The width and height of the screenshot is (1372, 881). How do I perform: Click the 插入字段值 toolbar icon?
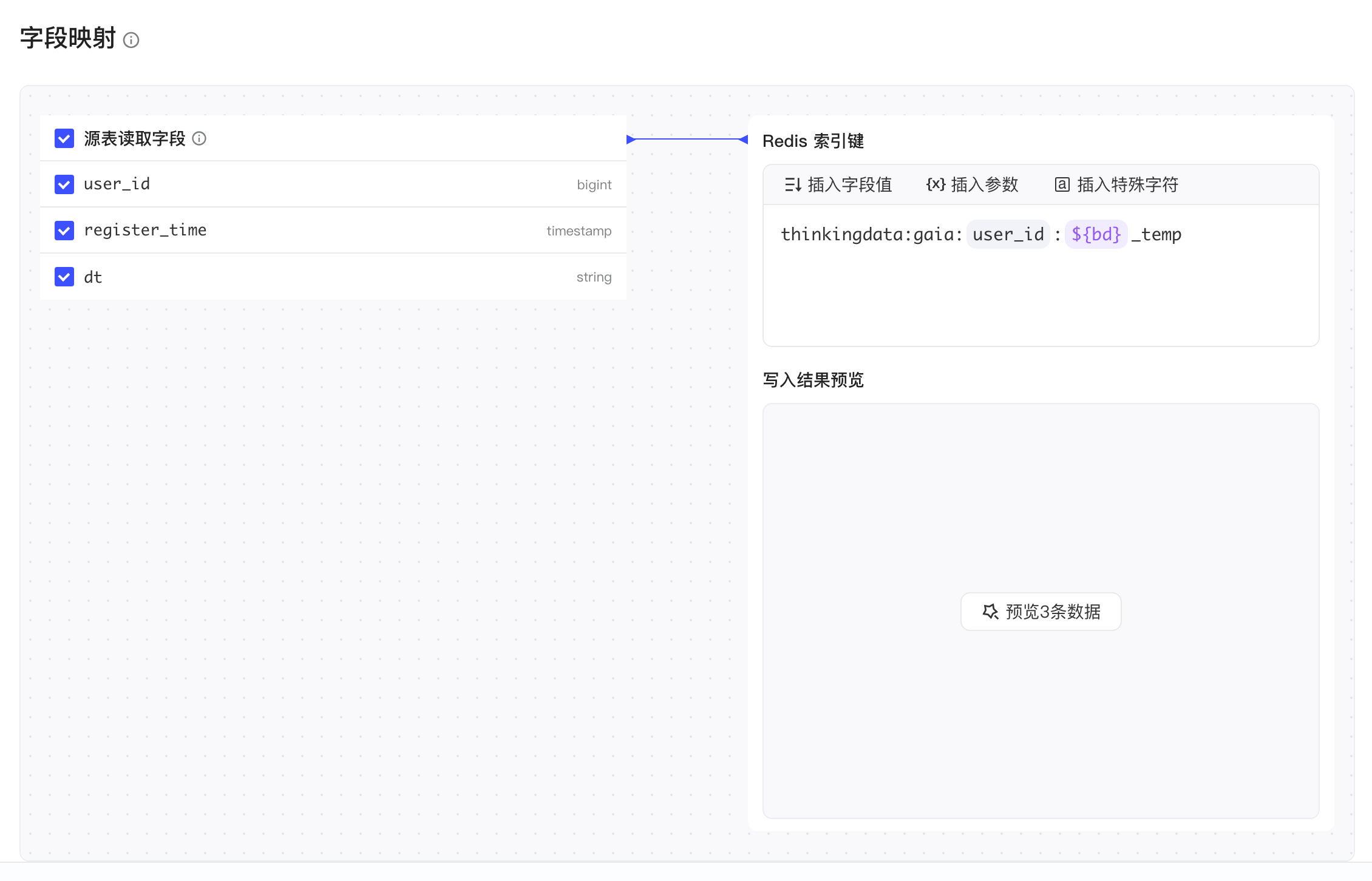[x=793, y=184]
